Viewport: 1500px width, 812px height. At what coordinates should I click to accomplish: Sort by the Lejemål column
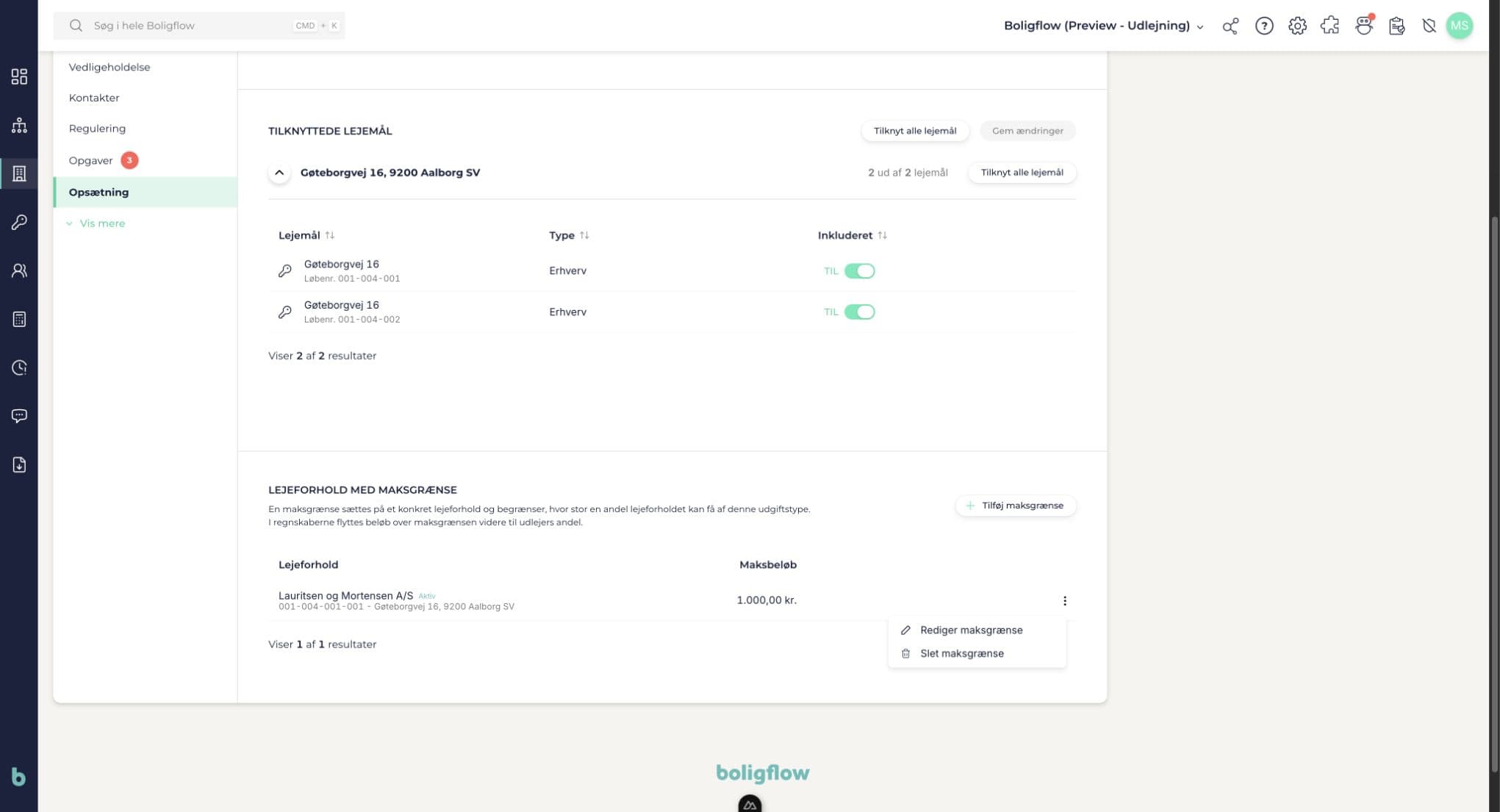[306, 235]
